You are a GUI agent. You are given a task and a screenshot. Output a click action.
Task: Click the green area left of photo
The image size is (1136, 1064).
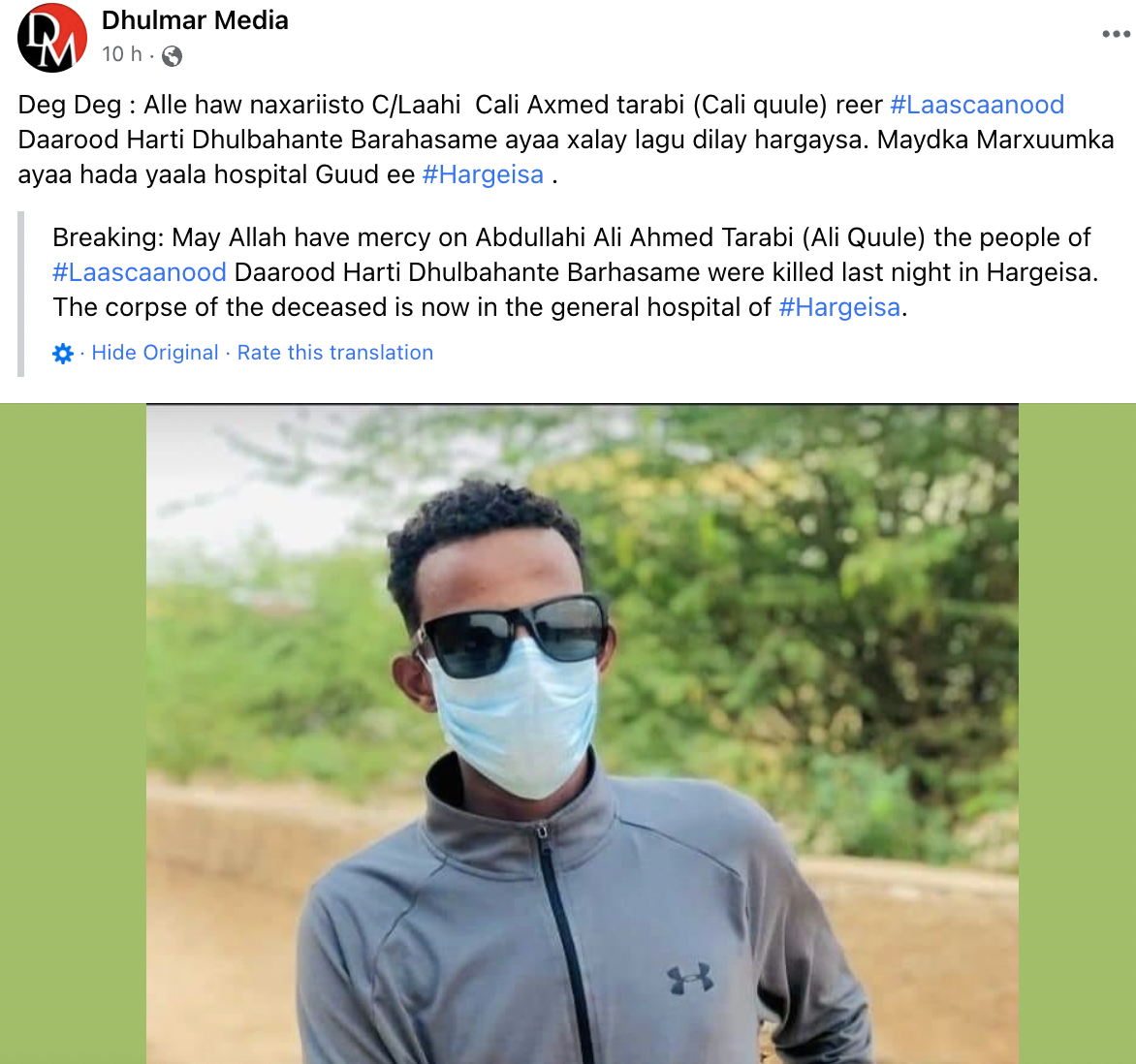73,734
